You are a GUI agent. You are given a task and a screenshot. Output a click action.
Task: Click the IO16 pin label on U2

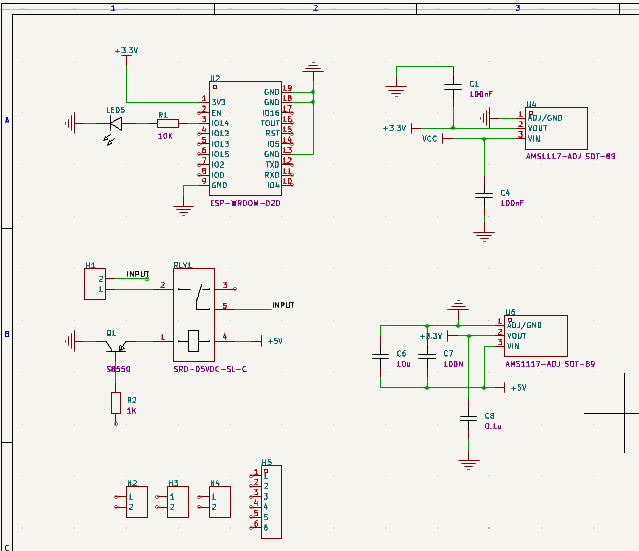(271, 113)
